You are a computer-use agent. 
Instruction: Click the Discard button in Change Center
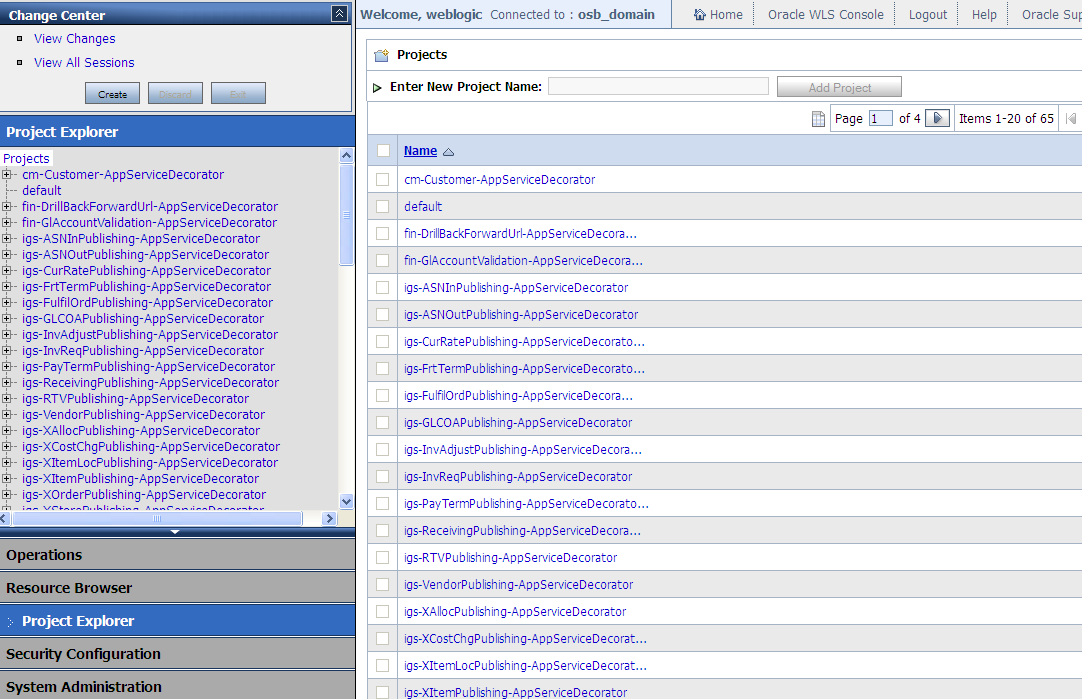[x=175, y=94]
